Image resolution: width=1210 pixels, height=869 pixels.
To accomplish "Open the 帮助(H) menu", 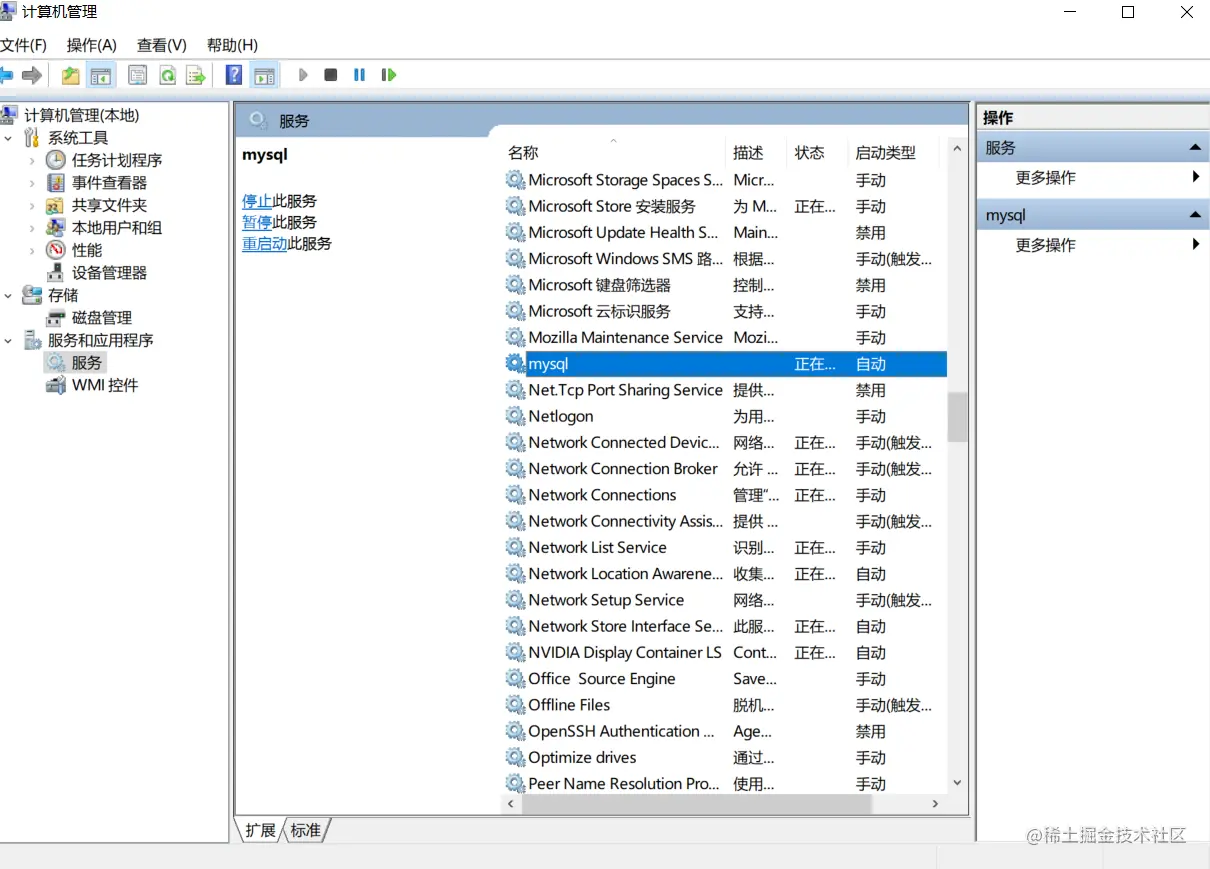I will (232, 45).
